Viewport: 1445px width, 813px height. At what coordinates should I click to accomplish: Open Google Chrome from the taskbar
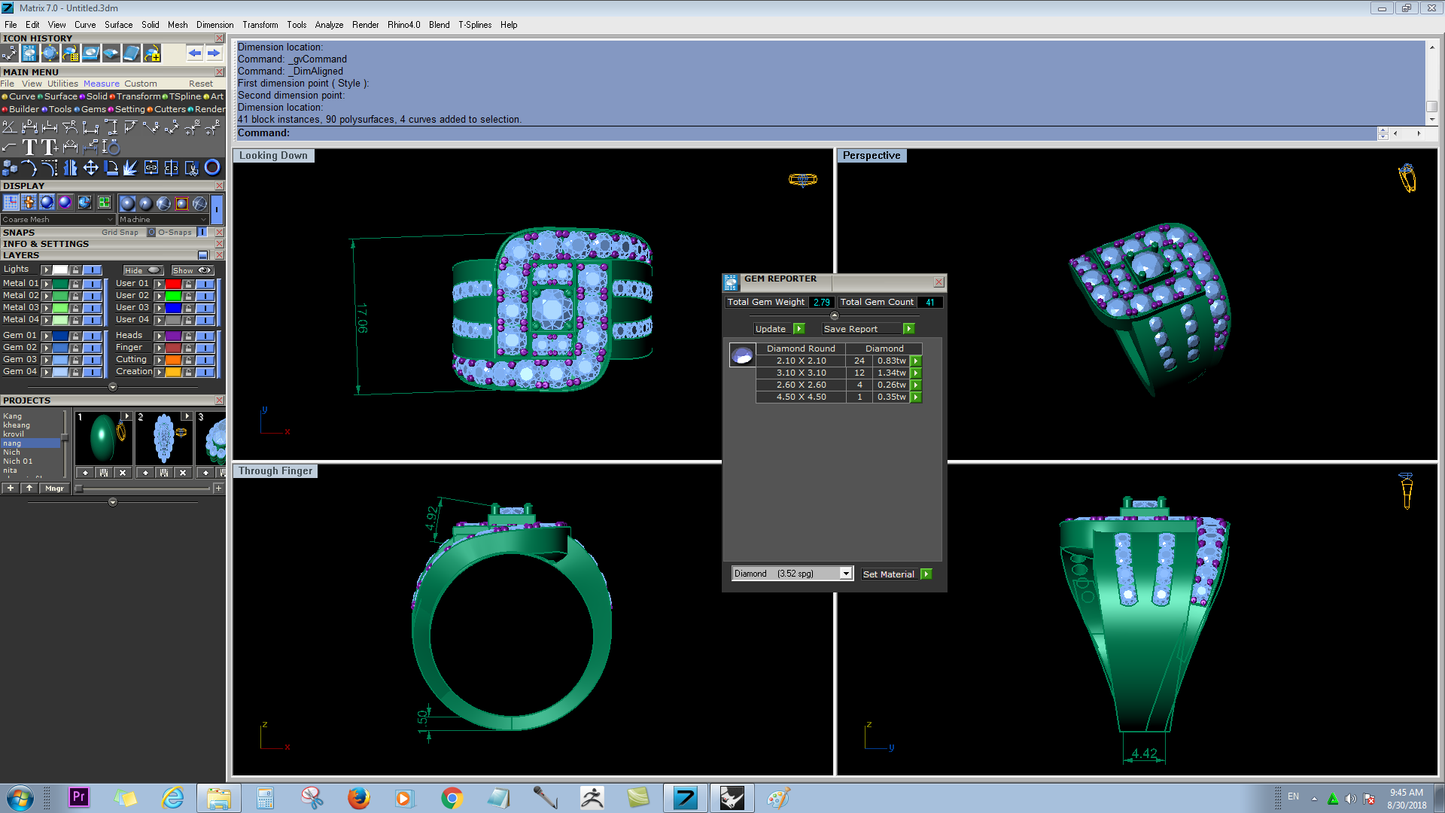(452, 798)
